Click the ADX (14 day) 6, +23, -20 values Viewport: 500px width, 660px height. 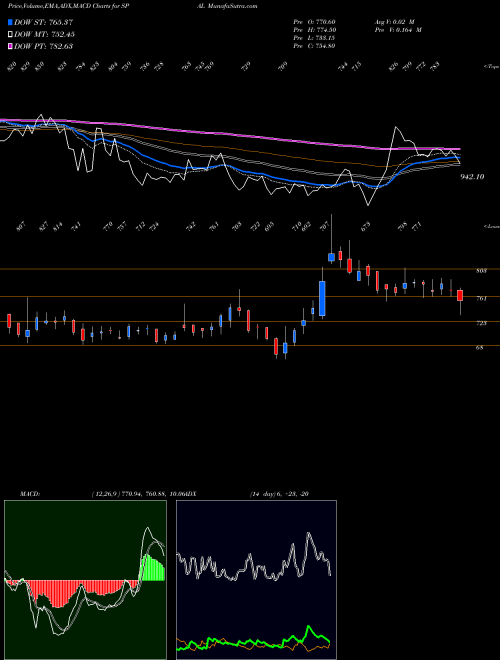(279, 494)
